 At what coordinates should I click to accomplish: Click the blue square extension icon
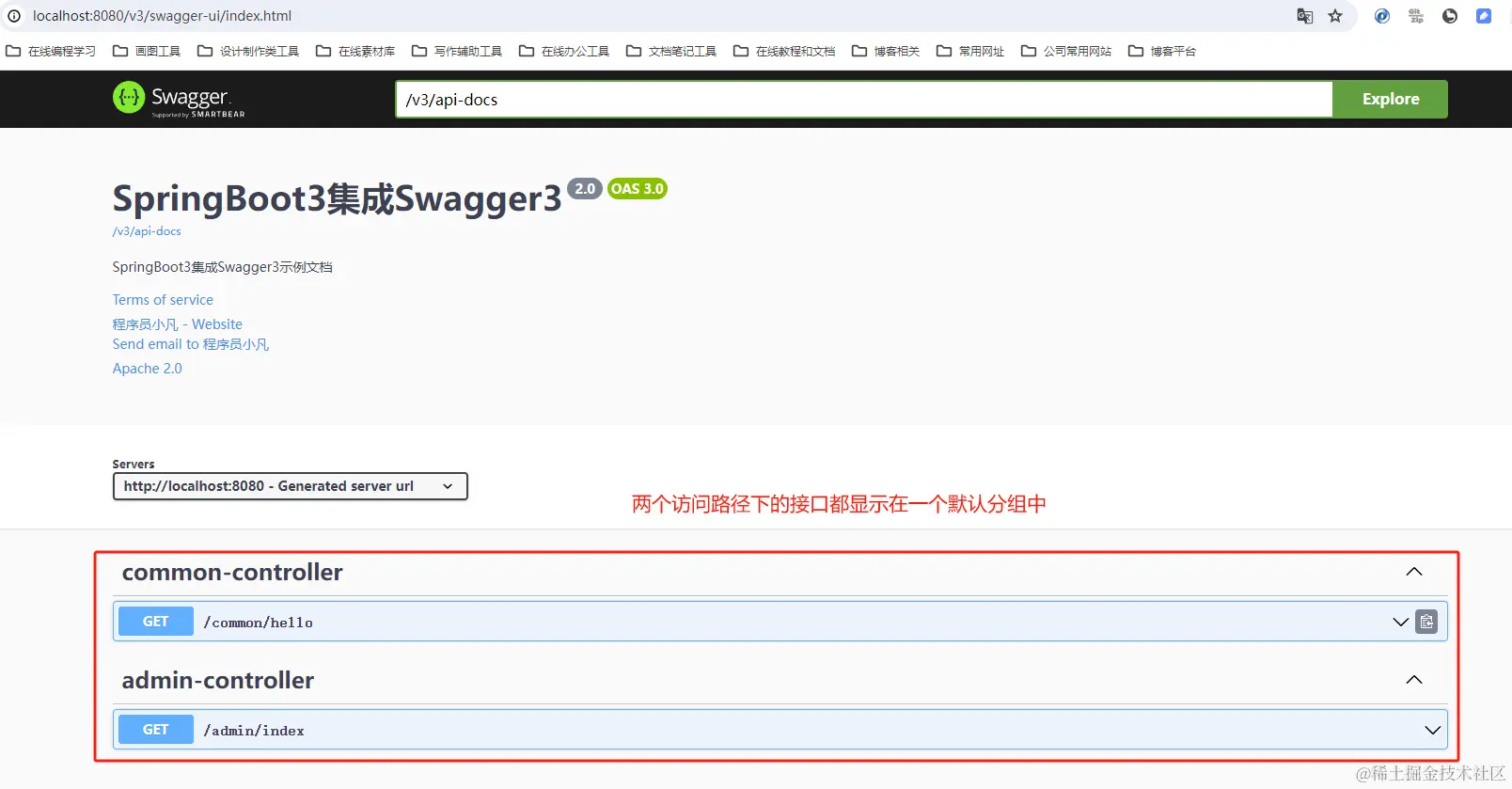coord(1484,16)
